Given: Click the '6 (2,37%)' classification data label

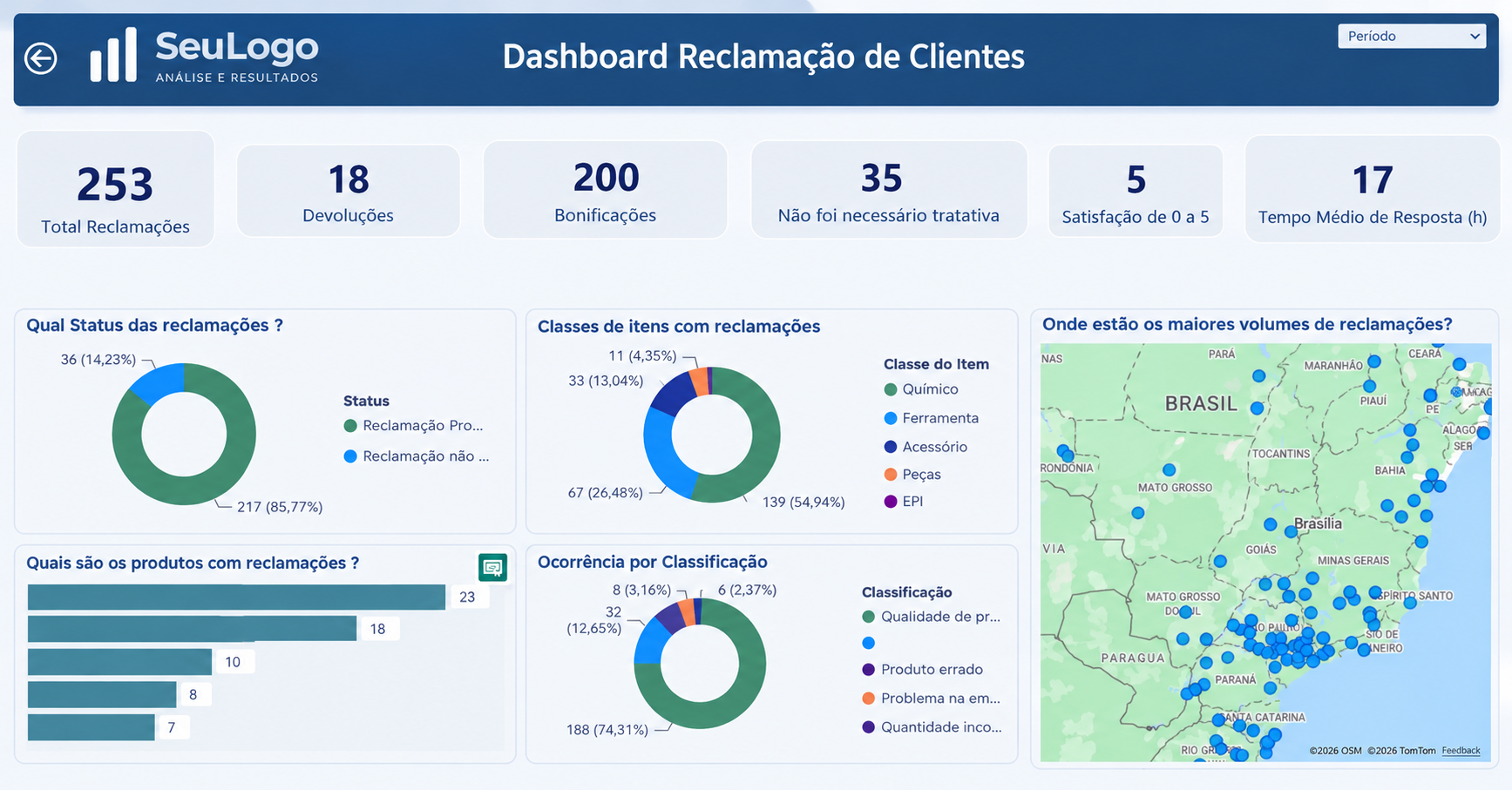Looking at the screenshot, I should 748,590.
